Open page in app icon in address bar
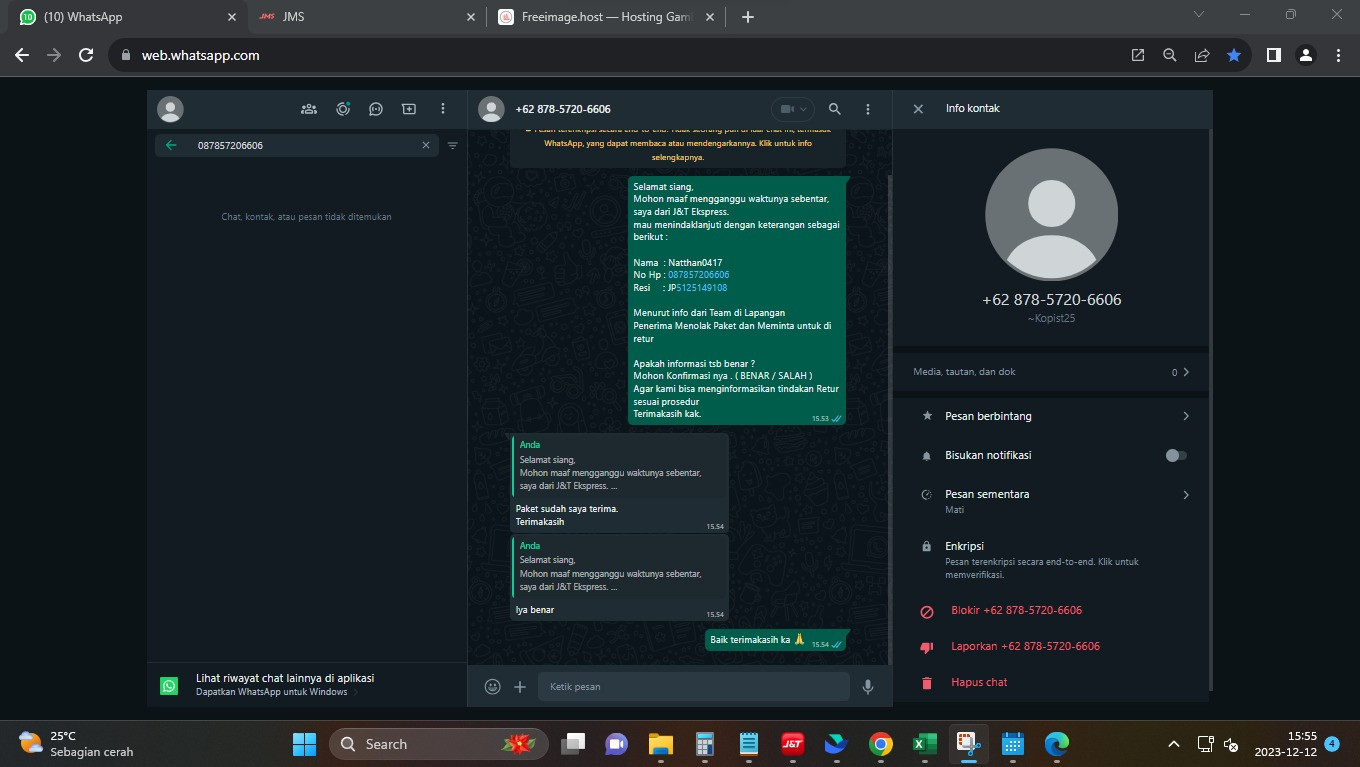1360x767 pixels. [x=1138, y=56]
